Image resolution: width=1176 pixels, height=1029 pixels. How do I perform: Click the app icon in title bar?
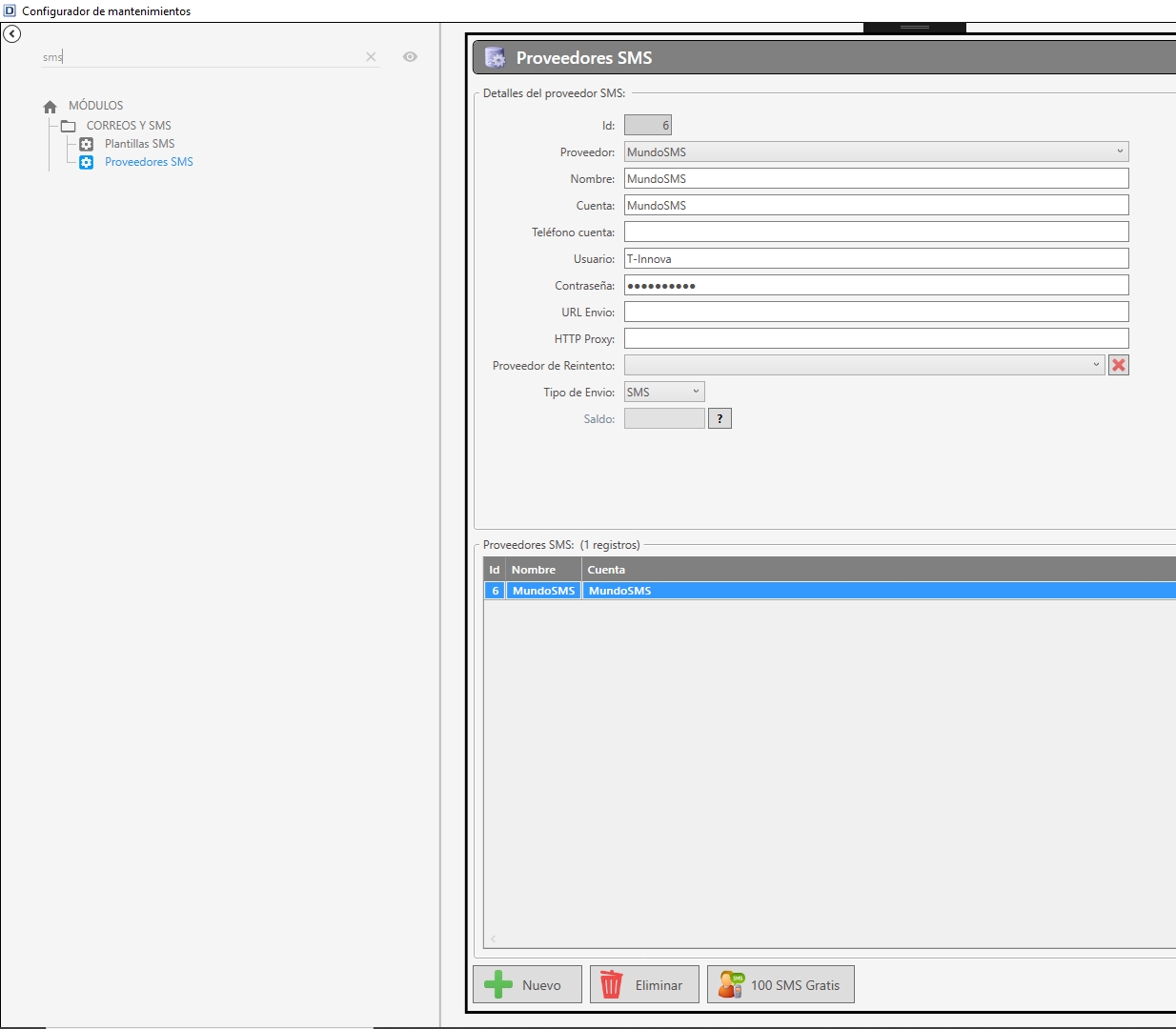[10, 10]
